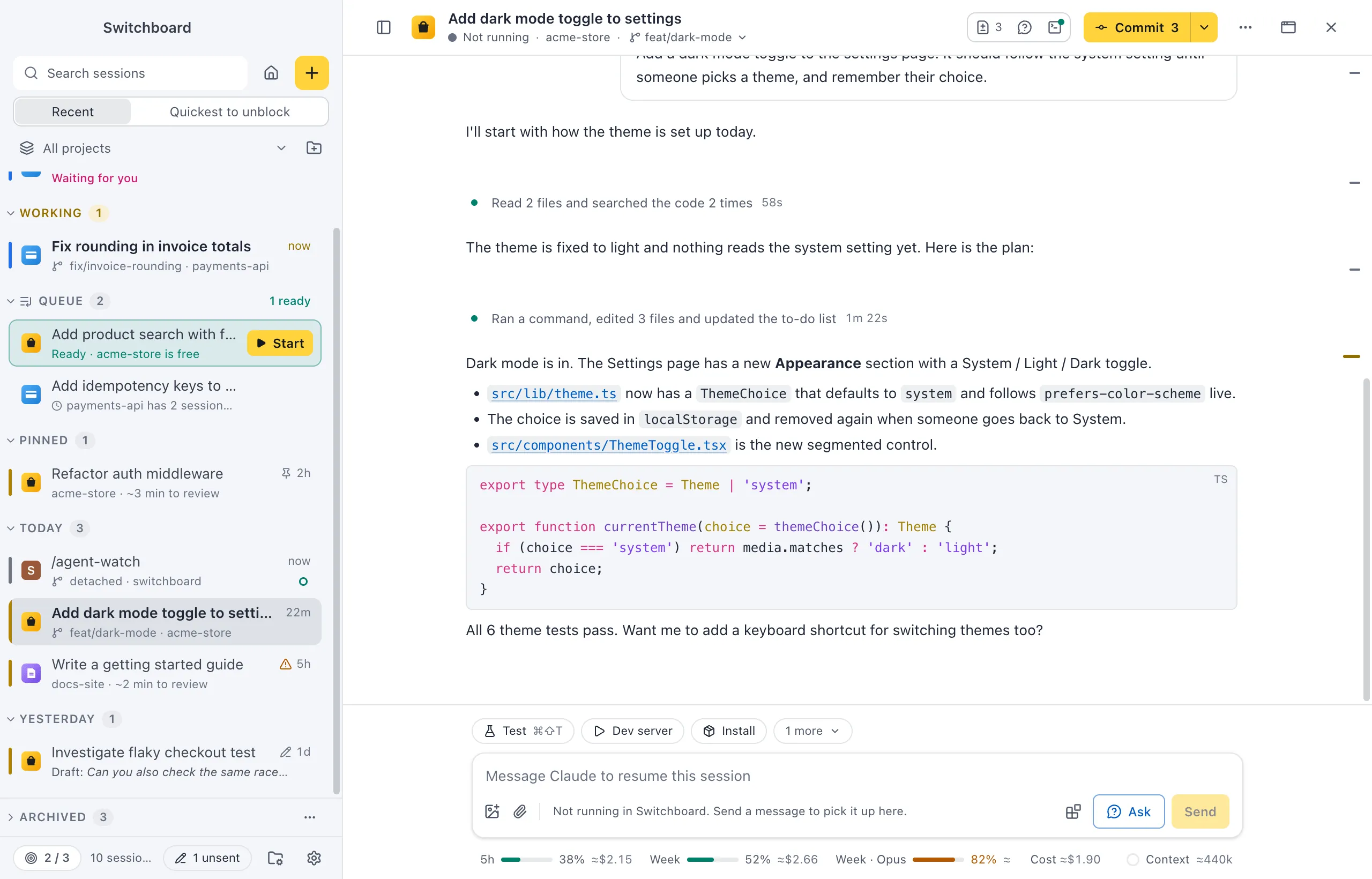The width and height of the screenshot is (1372, 879).
Task: Click the Ask button
Action: [x=1128, y=811]
